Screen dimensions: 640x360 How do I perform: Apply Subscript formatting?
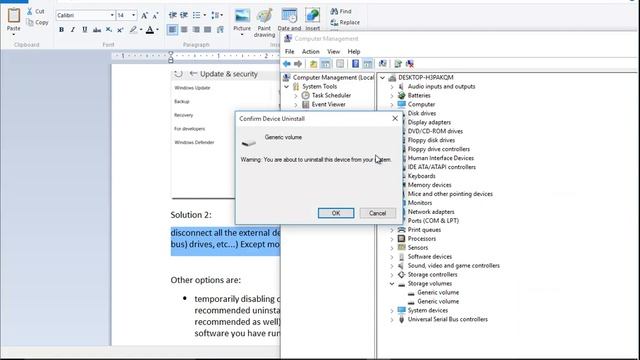(109, 29)
